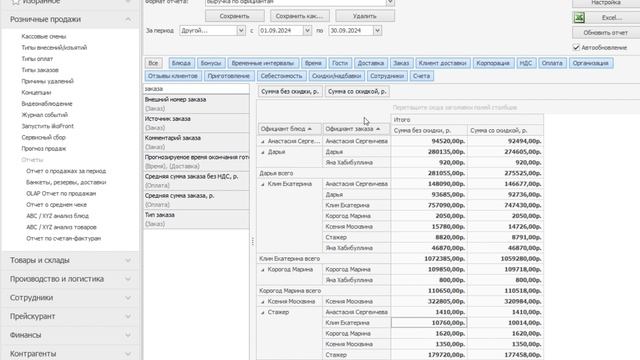Image resolution: width=640 pixels, height=360 pixels.
Task: Select the Источник заказа field
Action: 196,123
